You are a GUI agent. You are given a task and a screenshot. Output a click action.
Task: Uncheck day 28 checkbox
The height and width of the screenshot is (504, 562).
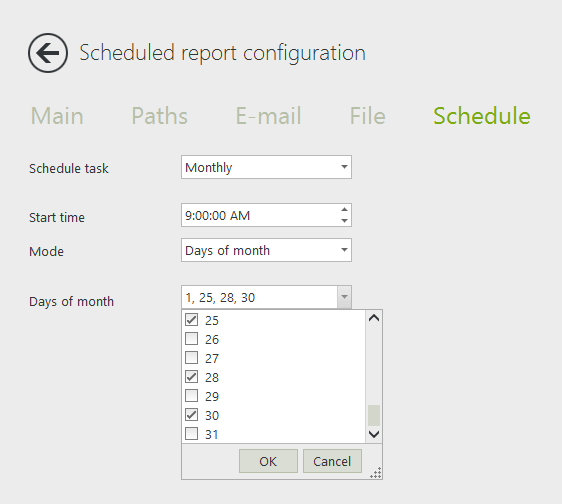coord(191,376)
